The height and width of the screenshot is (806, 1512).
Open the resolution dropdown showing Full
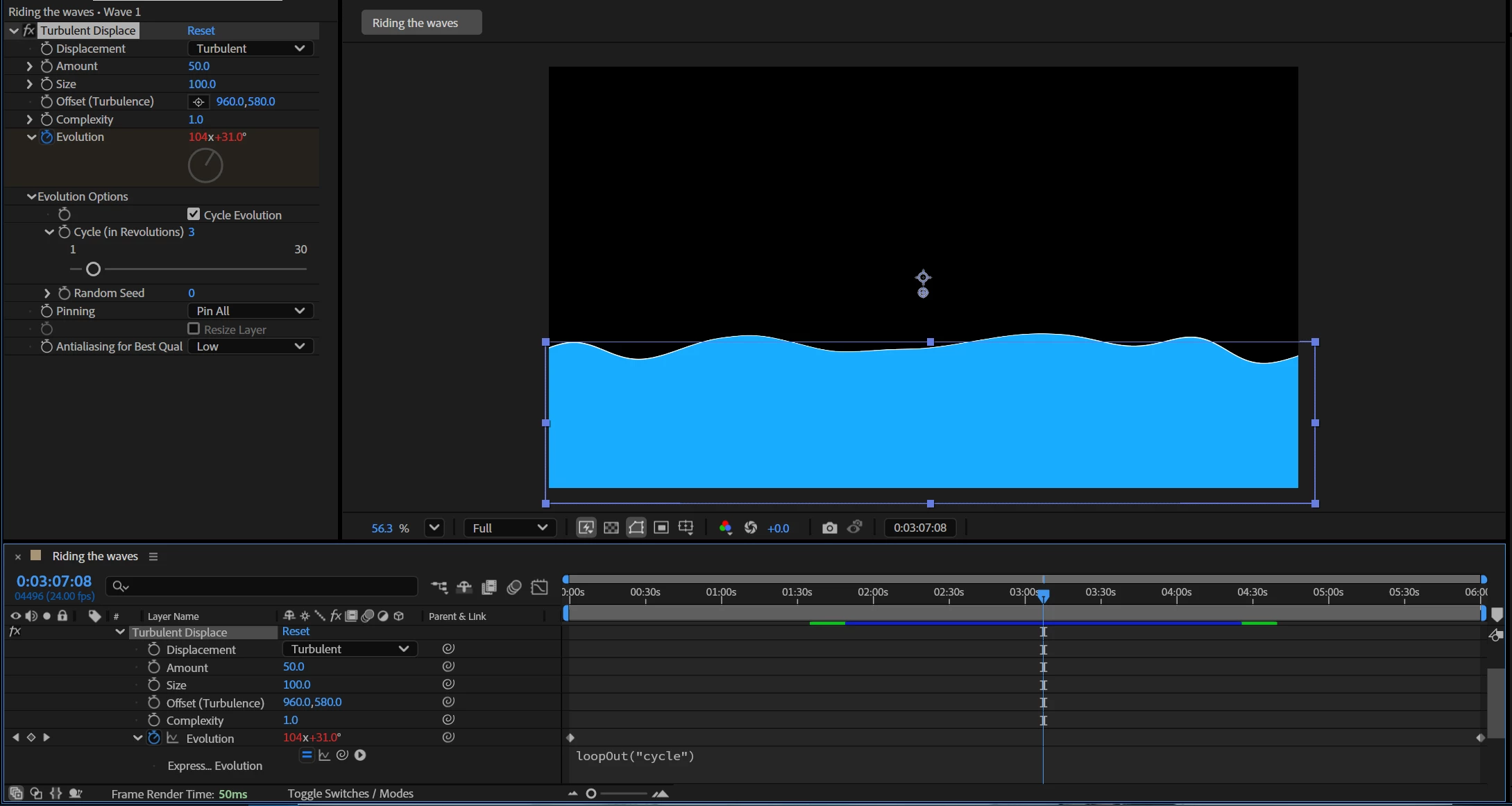[x=509, y=528]
